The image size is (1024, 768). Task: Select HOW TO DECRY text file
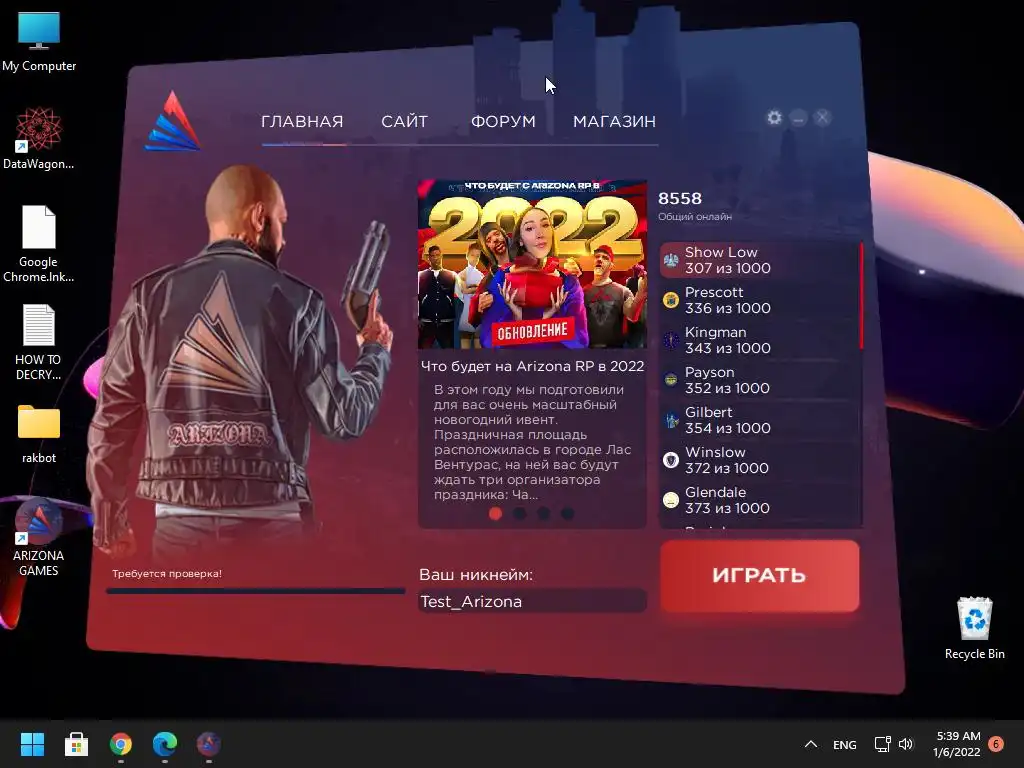[x=39, y=342]
